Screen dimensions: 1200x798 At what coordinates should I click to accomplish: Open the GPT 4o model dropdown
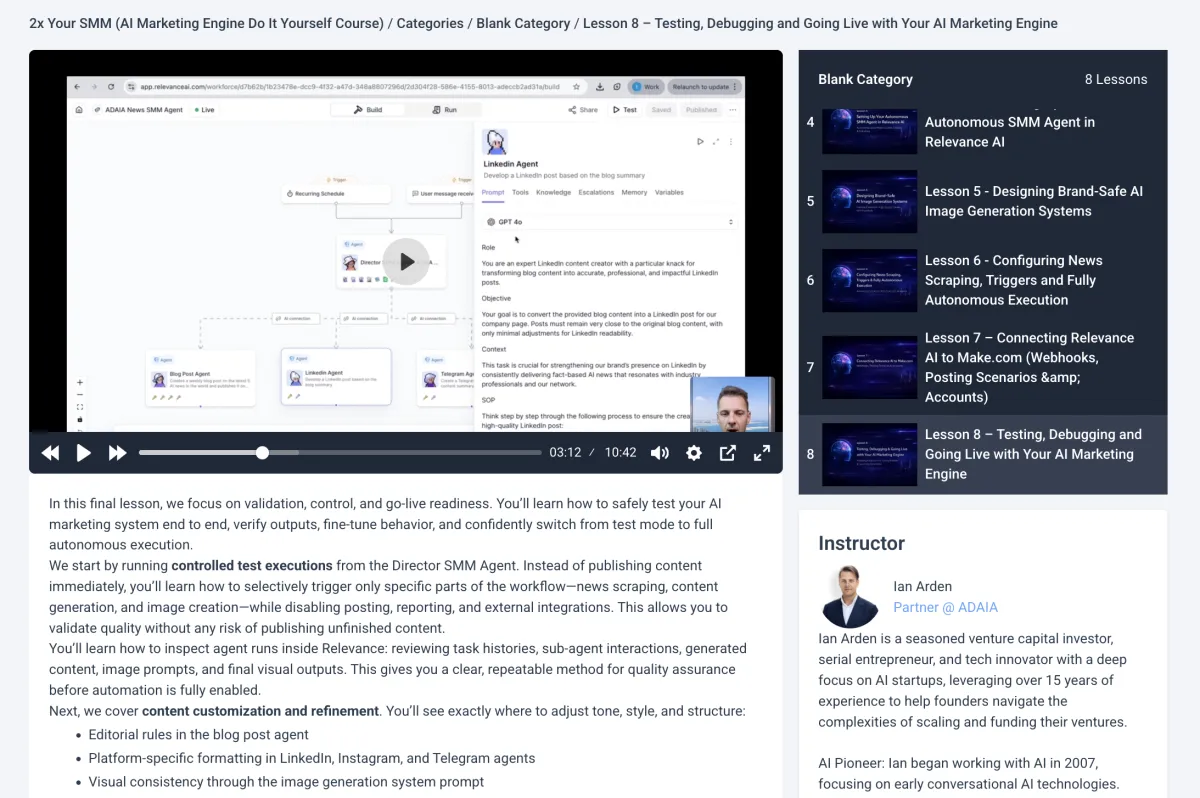609,222
